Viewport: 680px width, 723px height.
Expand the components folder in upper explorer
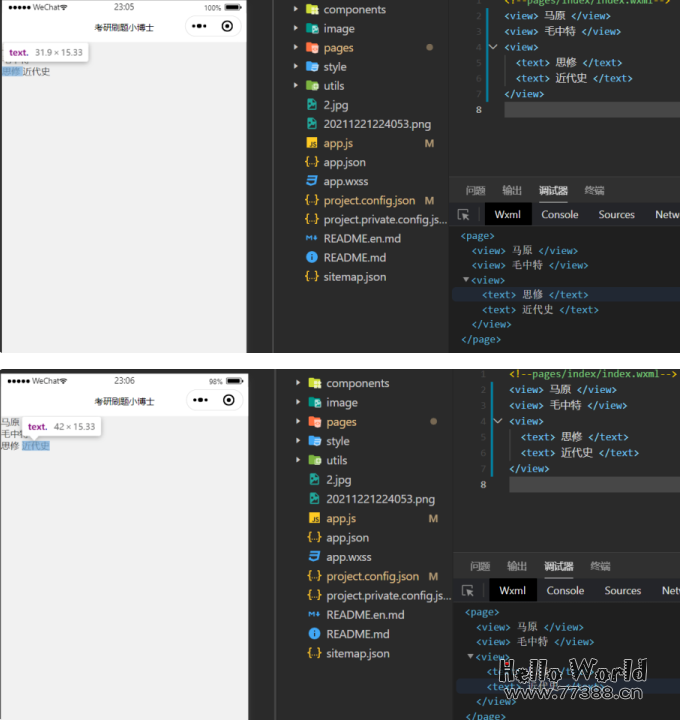pos(296,9)
